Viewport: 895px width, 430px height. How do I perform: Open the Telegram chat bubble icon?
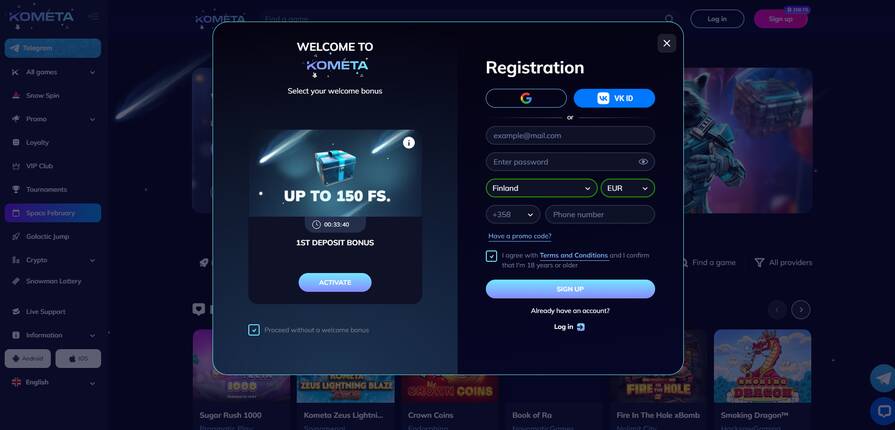coord(884,378)
